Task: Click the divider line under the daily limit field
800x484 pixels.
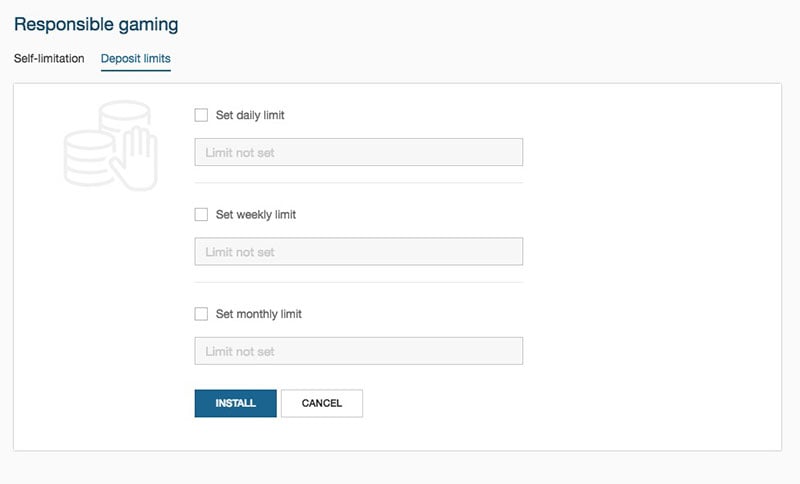Action: click(x=359, y=183)
